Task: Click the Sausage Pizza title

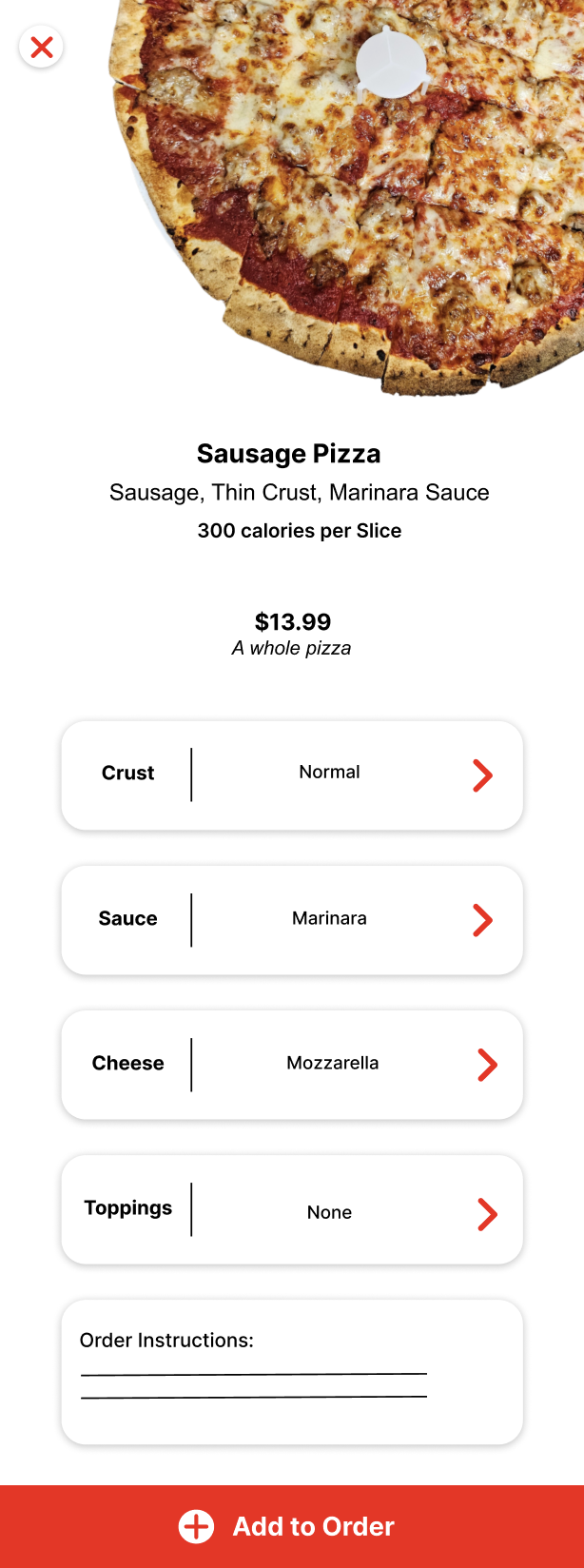Action: tap(288, 454)
